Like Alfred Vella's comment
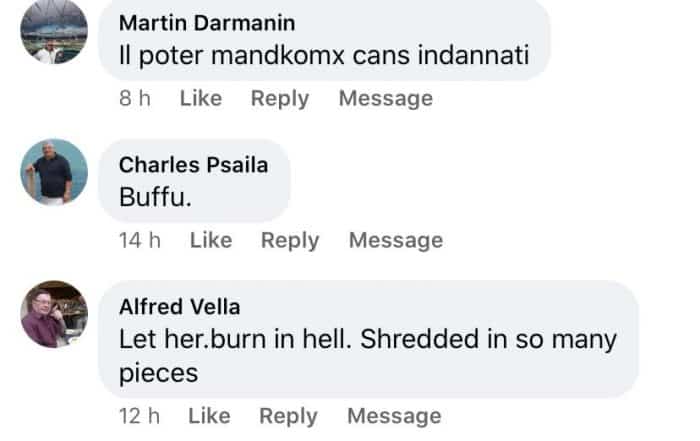The height and width of the screenshot is (441, 700). click(209, 416)
